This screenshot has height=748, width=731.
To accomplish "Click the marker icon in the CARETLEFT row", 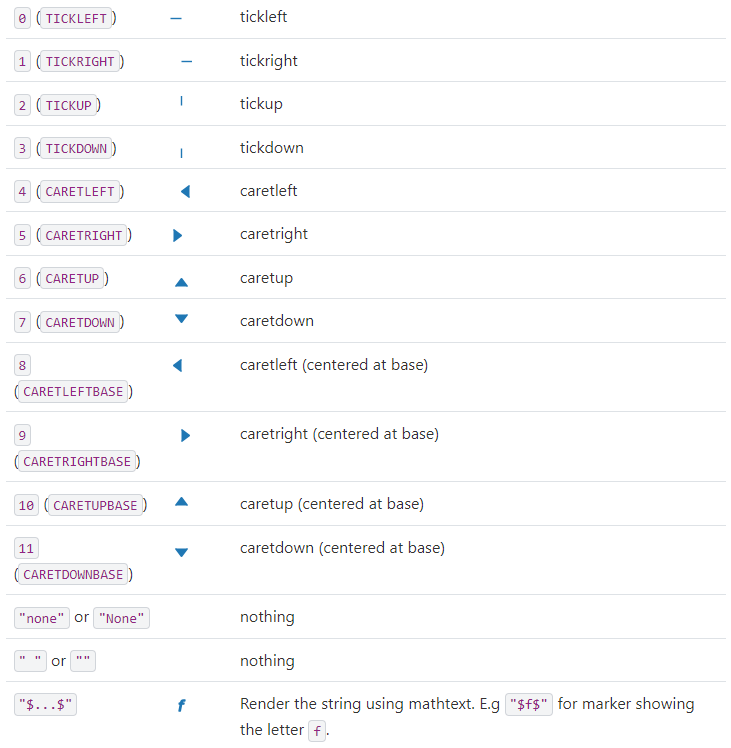I will coord(185,191).
